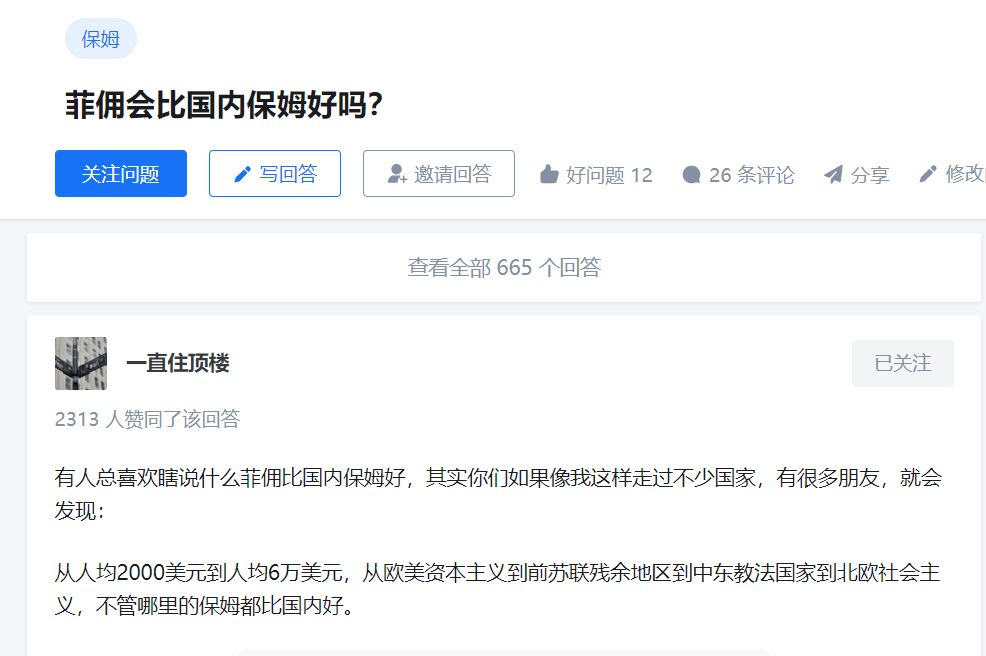This screenshot has height=656, width=986.
Task: Click the 关注问题 follow button
Action: pos(121,174)
